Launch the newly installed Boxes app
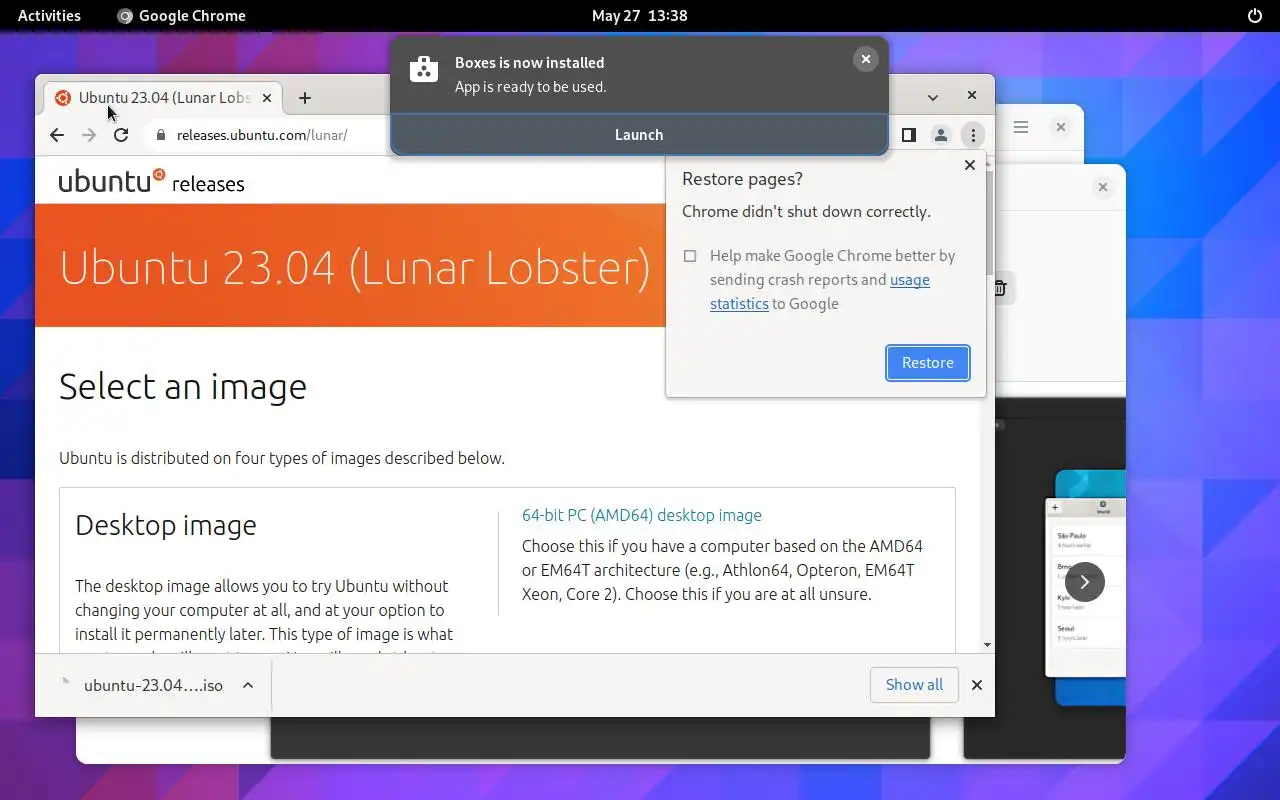This screenshot has width=1280, height=800. click(639, 135)
